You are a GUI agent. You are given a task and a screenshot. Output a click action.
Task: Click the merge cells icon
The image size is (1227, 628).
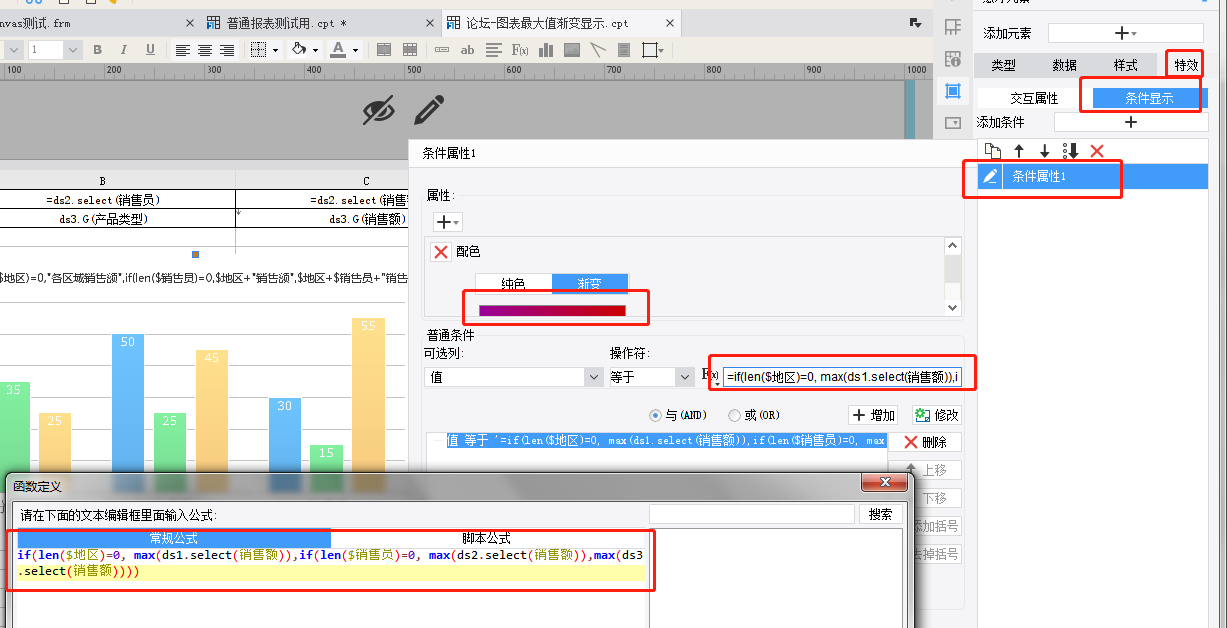point(384,50)
